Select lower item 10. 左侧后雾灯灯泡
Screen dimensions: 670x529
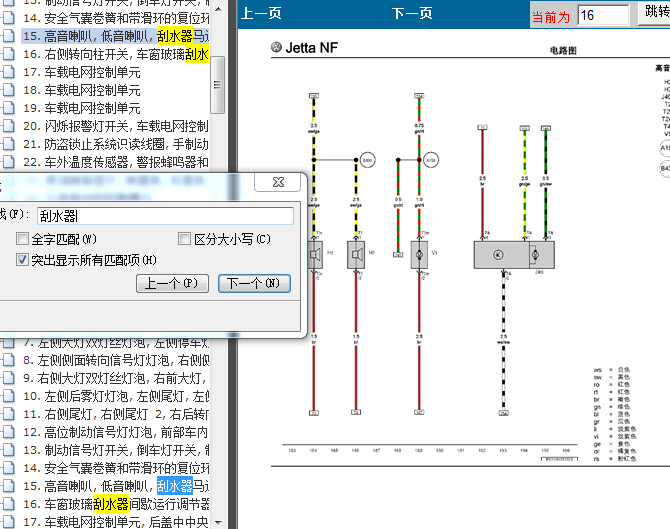pyautogui.click(x=116, y=396)
